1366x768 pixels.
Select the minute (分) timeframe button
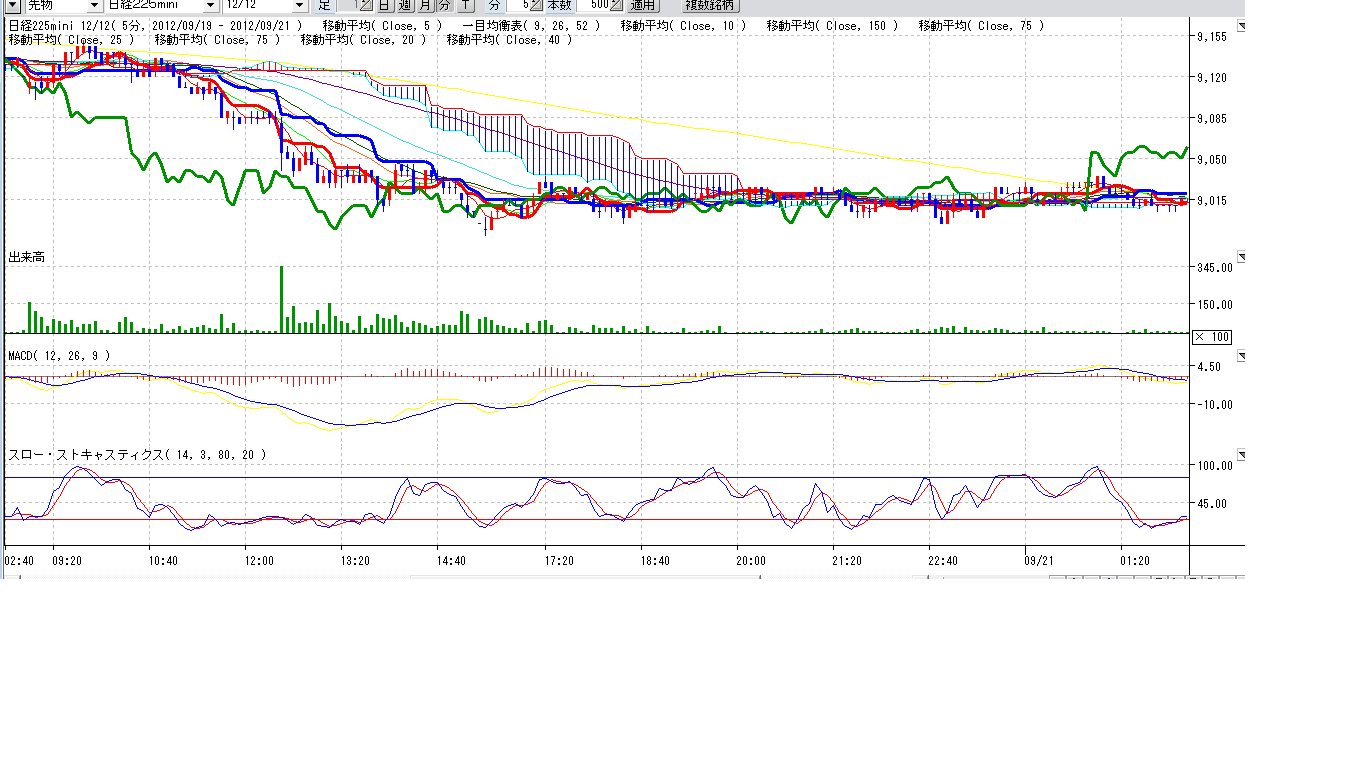444,5
